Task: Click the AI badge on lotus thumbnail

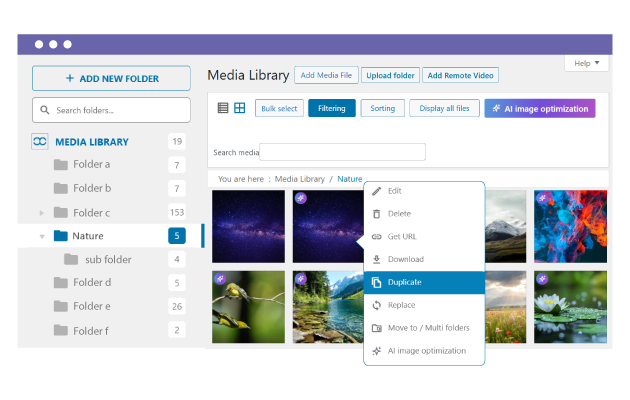Action: click(x=543, y=279)
